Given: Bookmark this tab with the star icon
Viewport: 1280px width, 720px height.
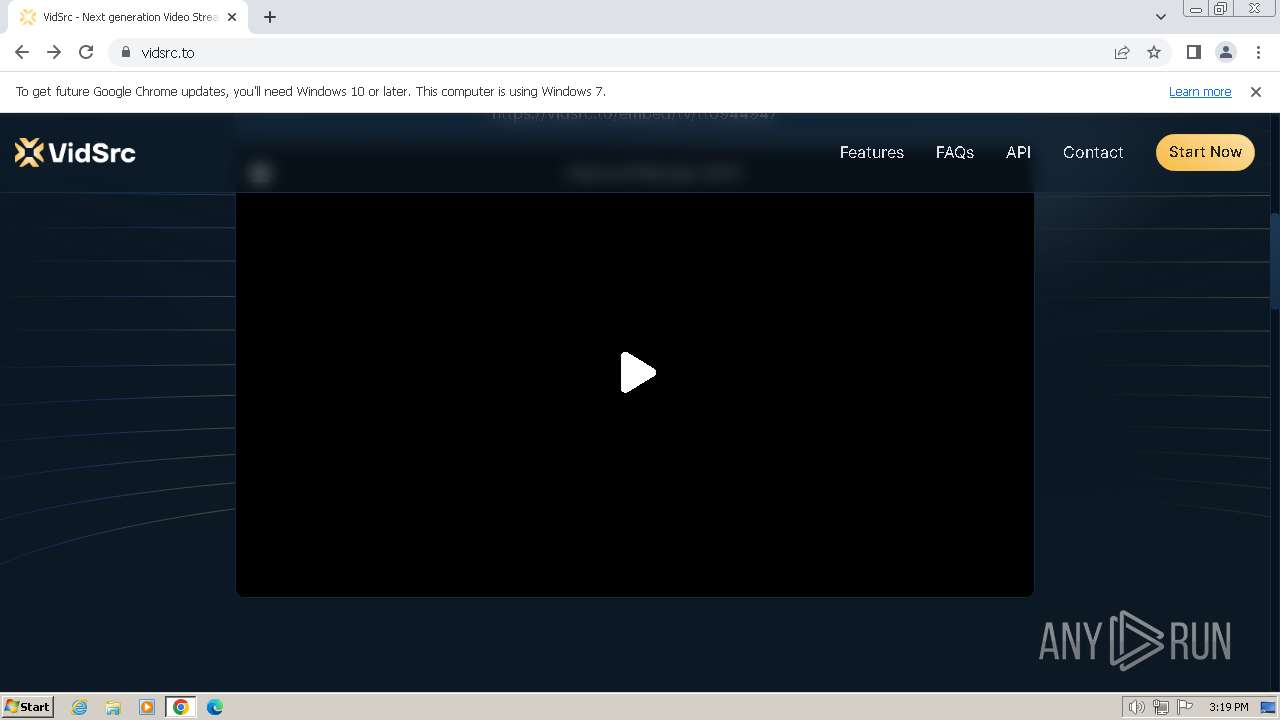Looking at the screenshot, I should tap(1153, 52).
